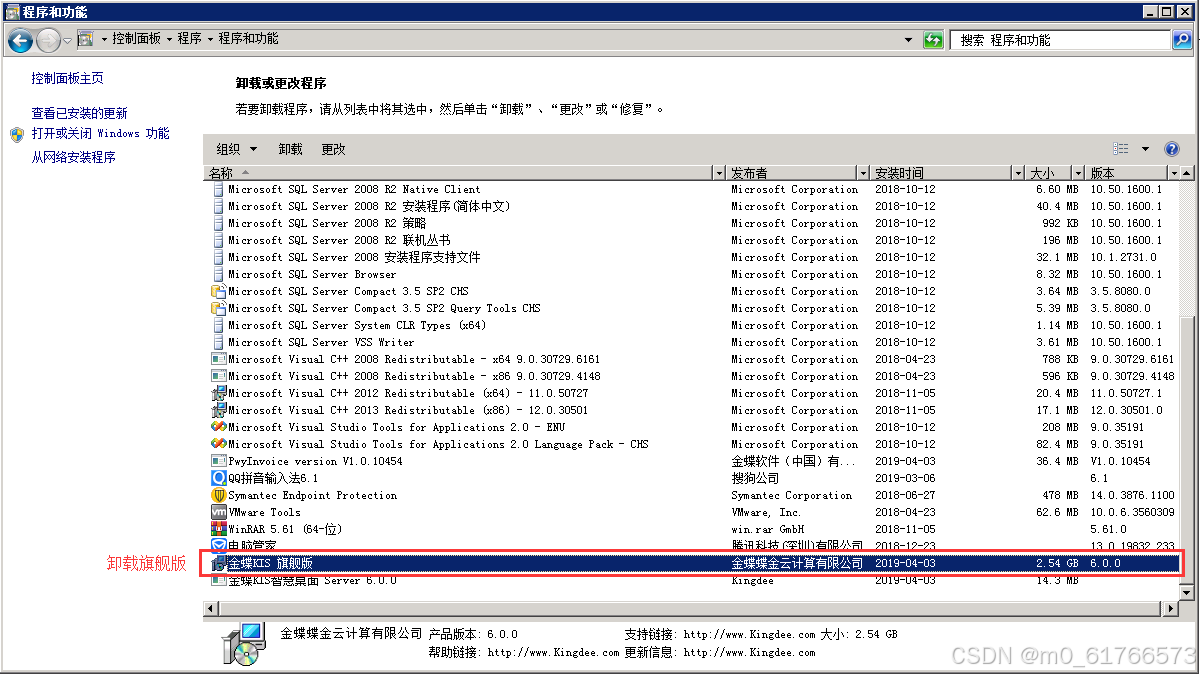Click the 卸载 toolbar button
The height and width of the screenshot is (675, 1200).
[x=291, y=149]
